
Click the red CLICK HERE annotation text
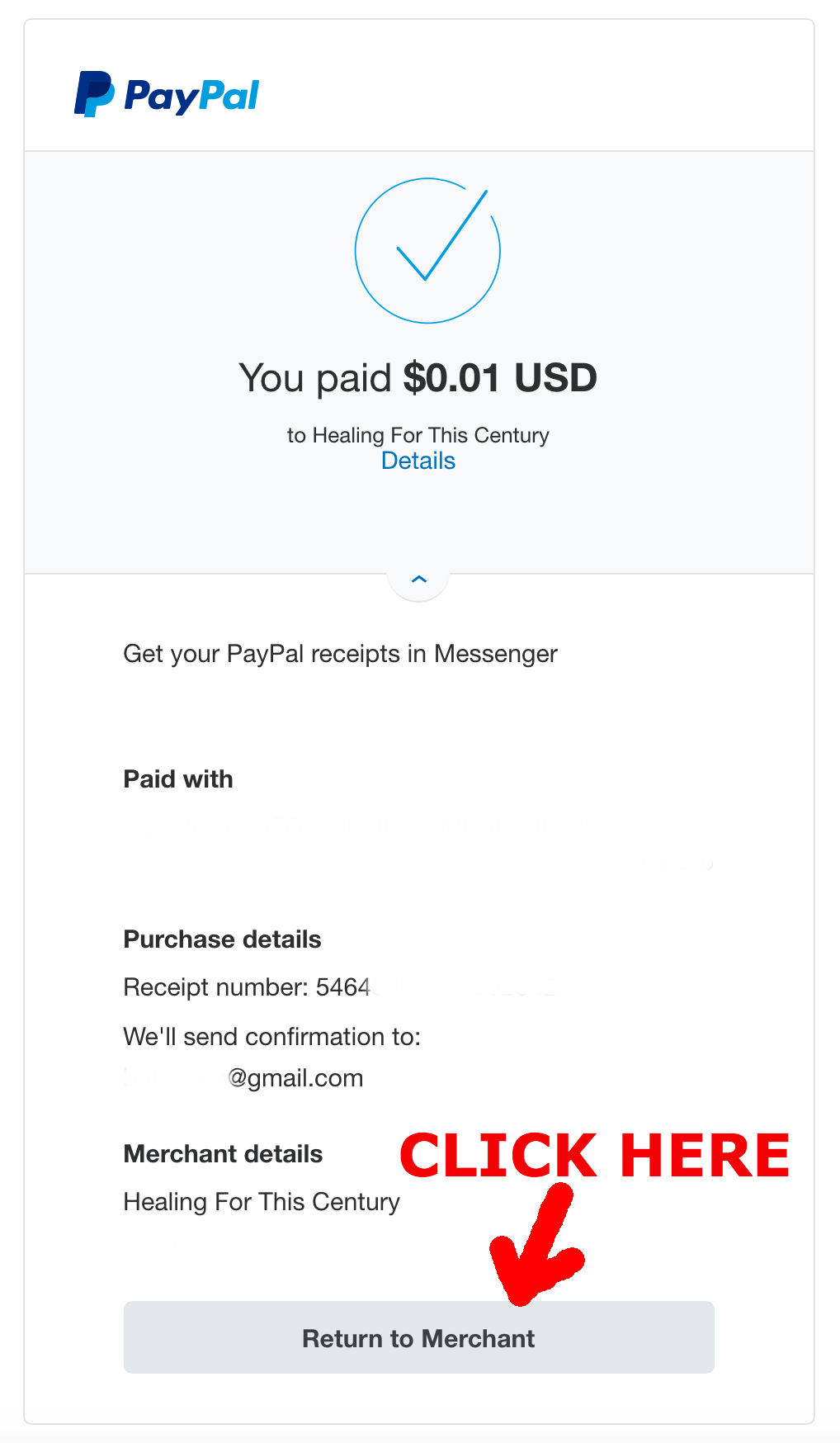point(595,1155)
